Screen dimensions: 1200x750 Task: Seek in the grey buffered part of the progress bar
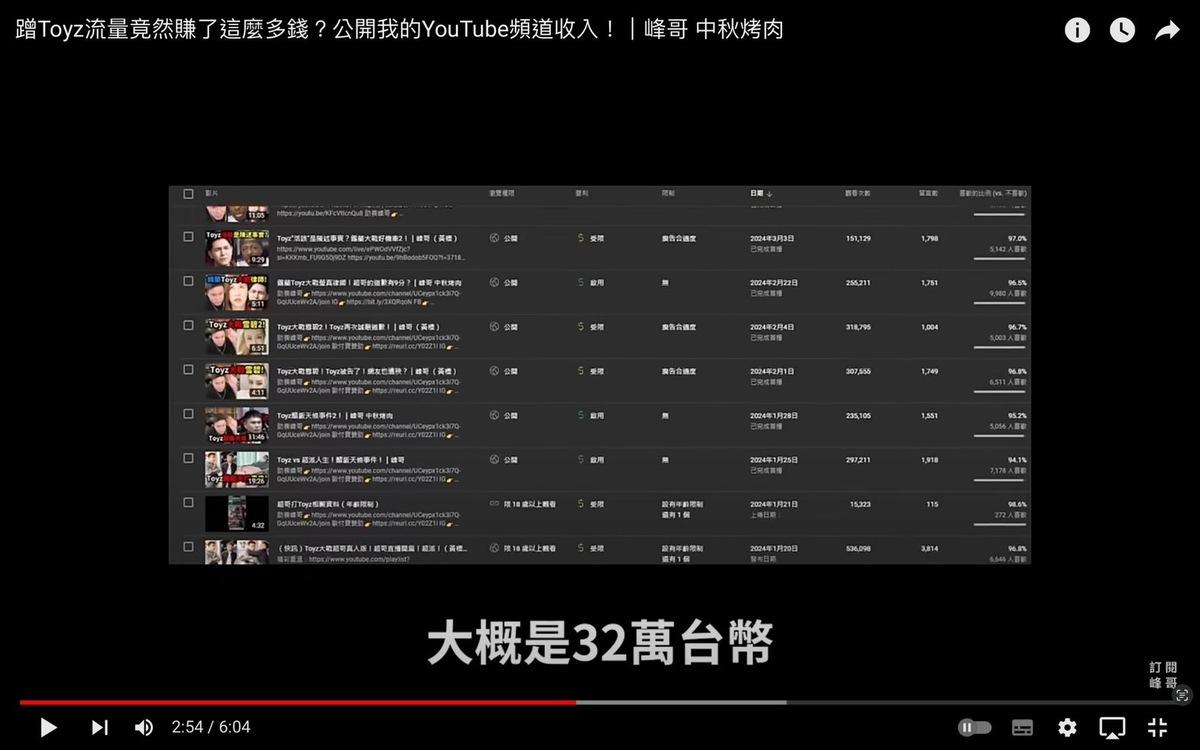[680, 702]
